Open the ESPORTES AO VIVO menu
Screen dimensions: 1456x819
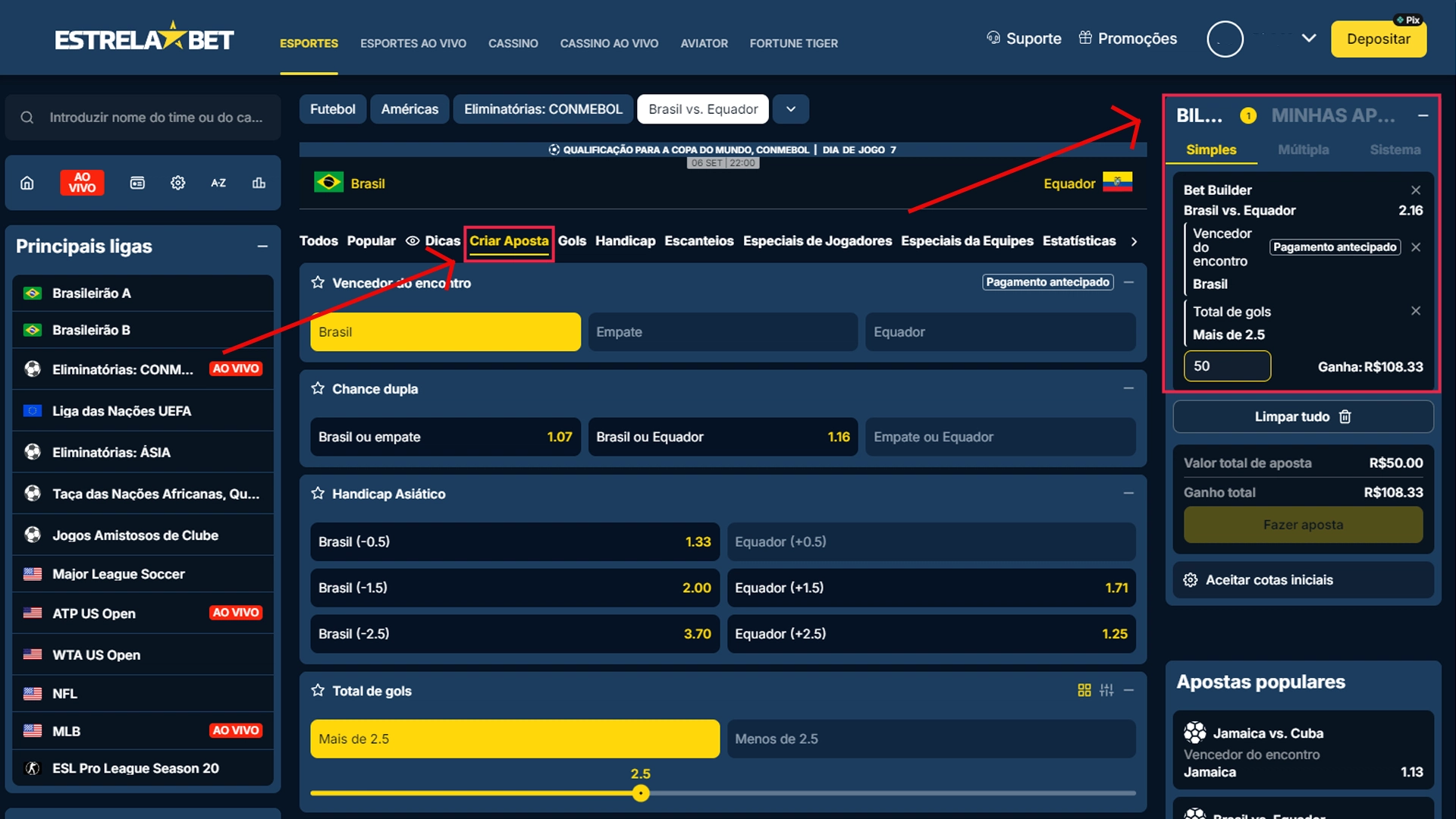click(413, 43)
